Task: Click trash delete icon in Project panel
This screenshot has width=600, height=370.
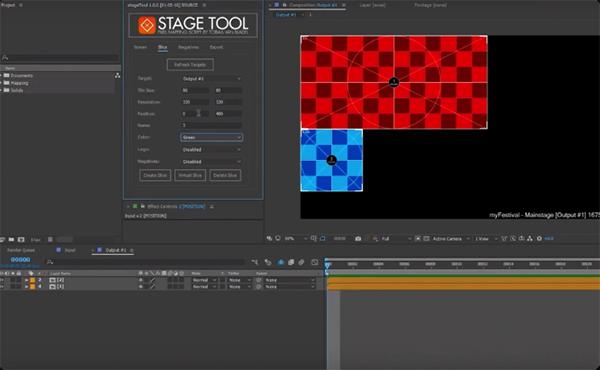Action: pos(50,240)
